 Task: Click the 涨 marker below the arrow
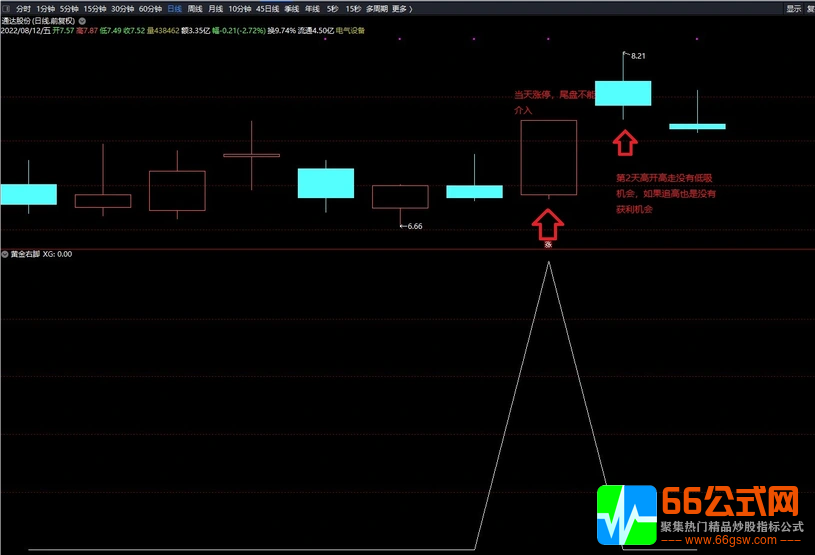[548, 243]
